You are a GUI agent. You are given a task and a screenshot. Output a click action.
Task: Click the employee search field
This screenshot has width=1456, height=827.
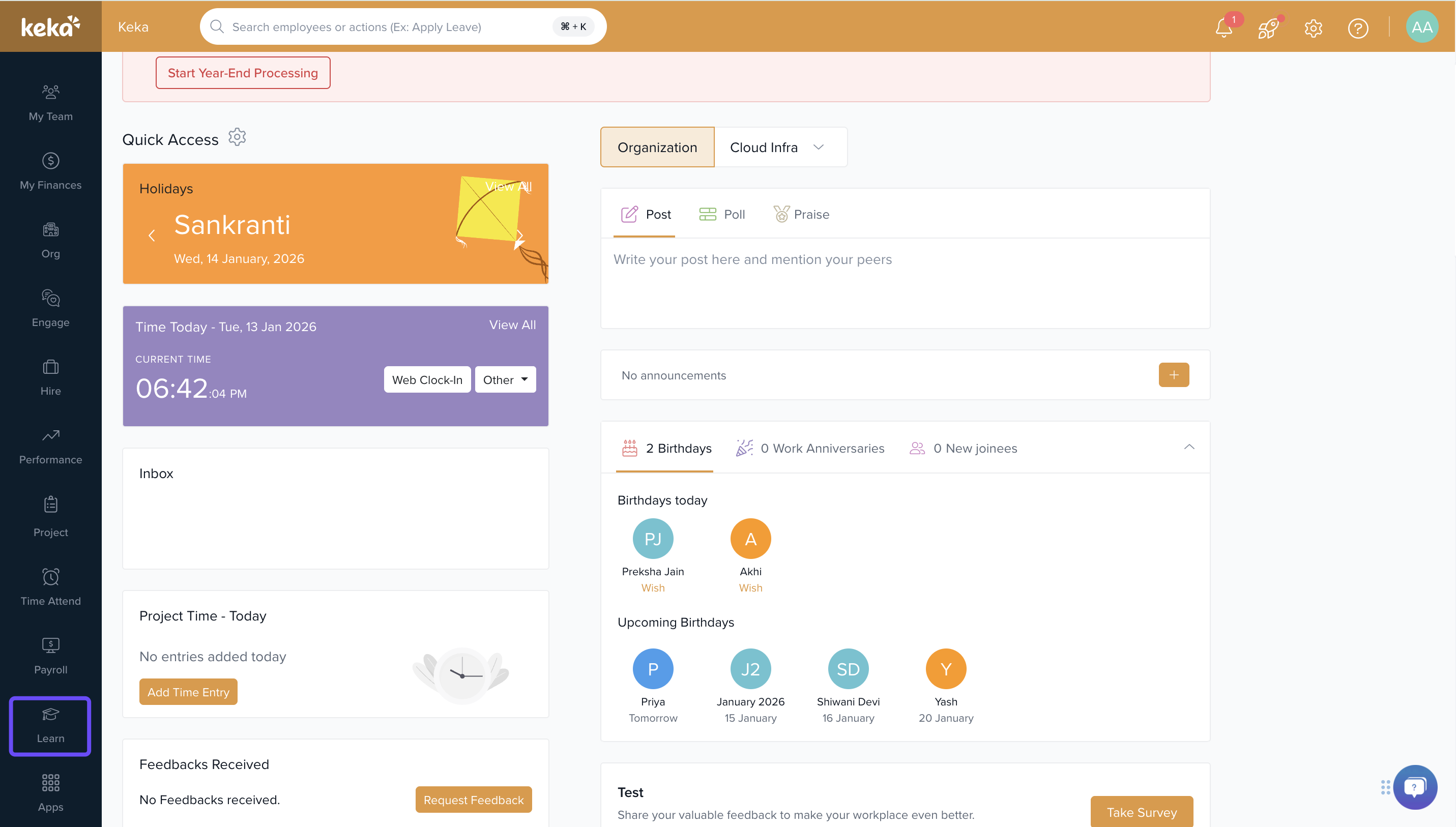pyautogui.click(x=386, y=26)
